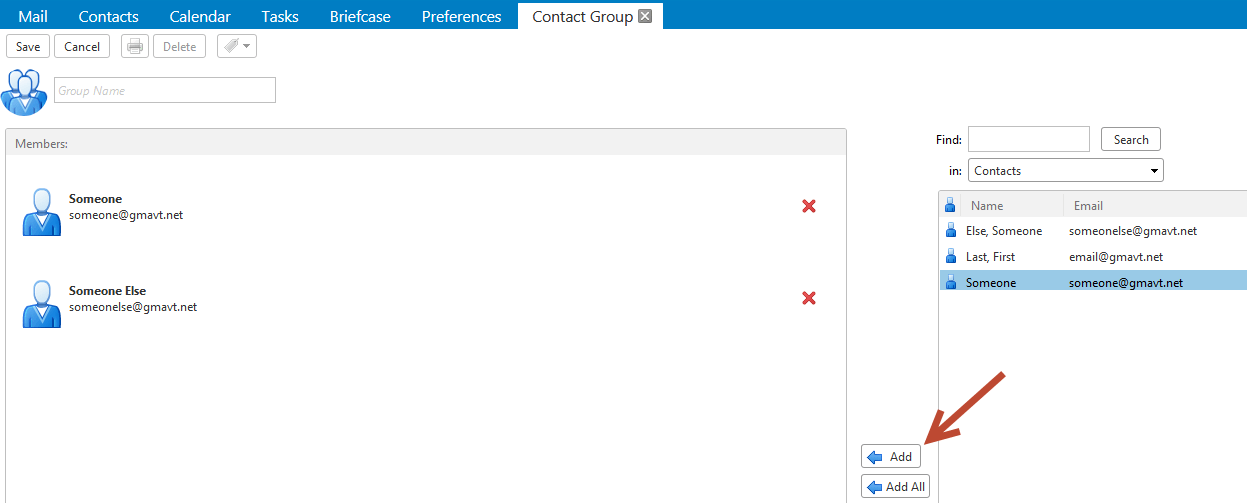The width and height of the screenshot is (1247, 503).
Task: Click contact icon beside Last, First
Action: (951, 257)
